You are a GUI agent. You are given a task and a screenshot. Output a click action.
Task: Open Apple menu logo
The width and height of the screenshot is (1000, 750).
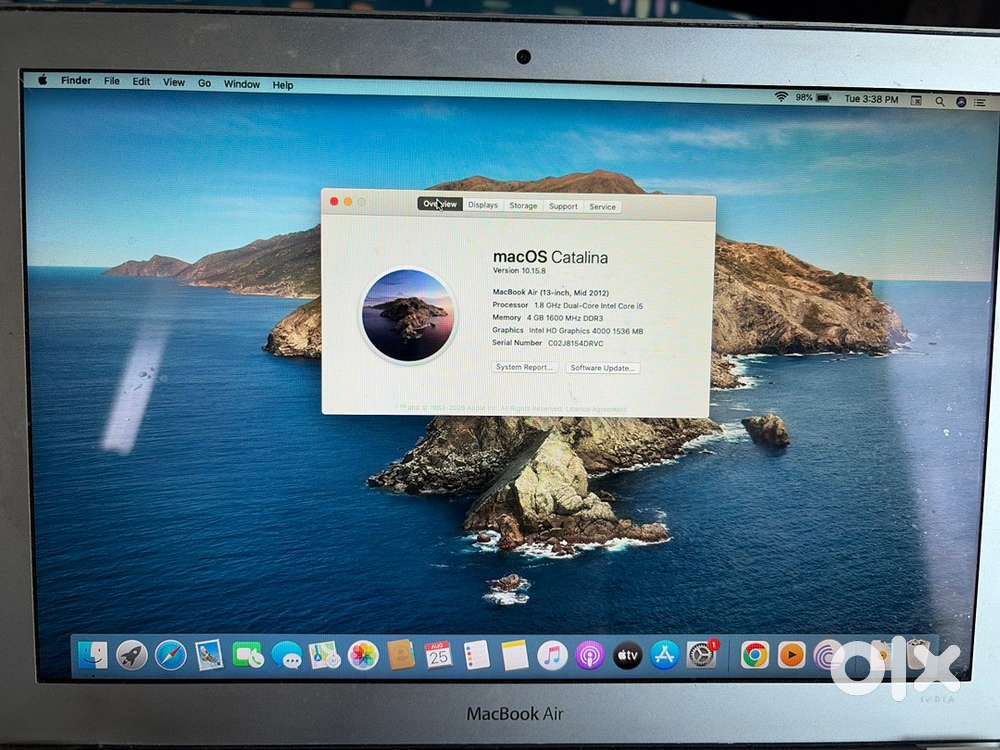click(43, 80)
